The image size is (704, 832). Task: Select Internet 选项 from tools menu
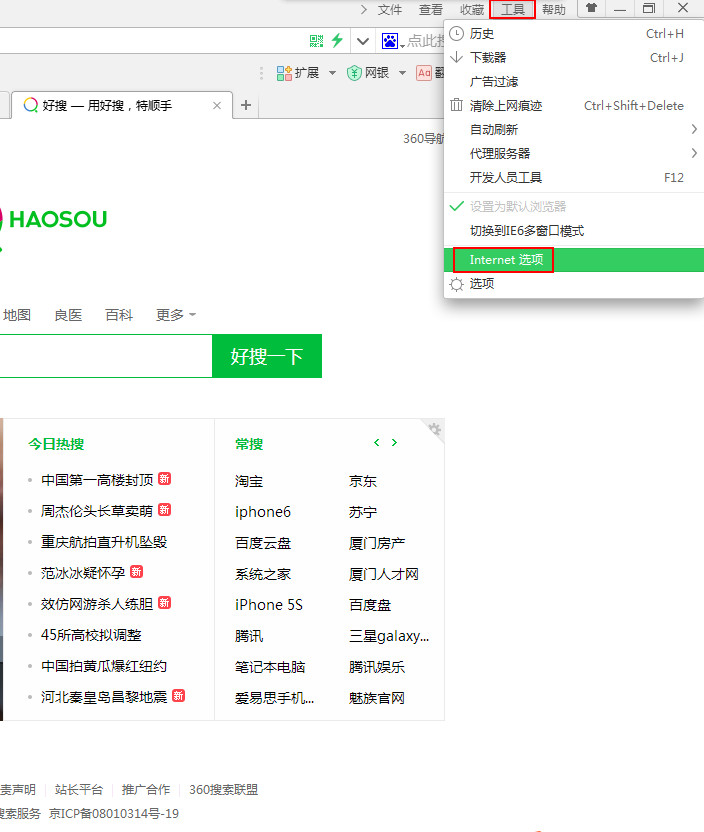click(x=506, y=260)
